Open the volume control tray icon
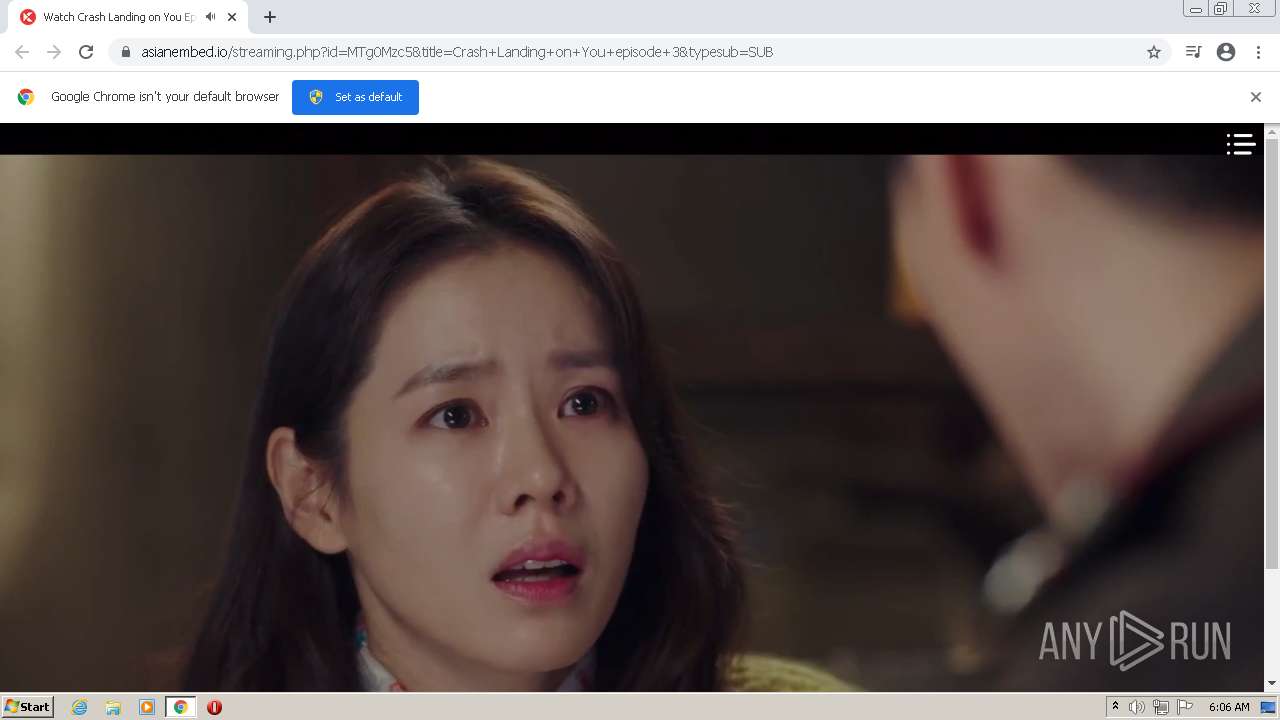The image size is (1280, 720). [1137, 707]
